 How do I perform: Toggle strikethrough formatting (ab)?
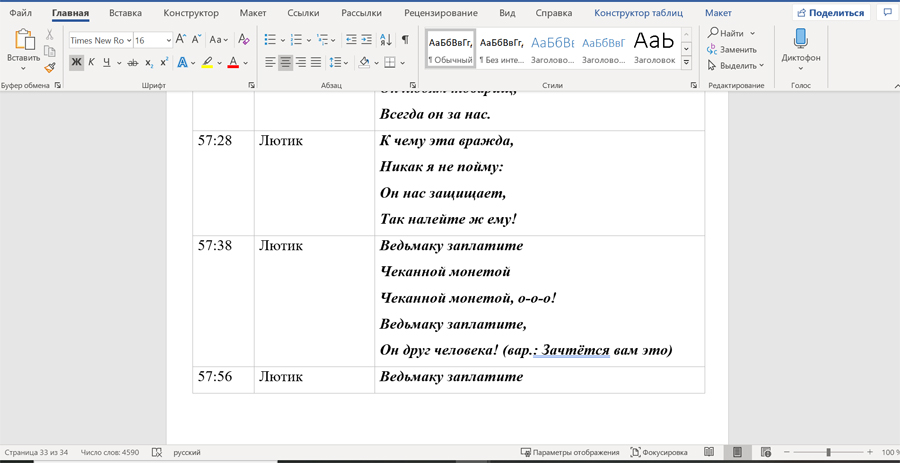point(133,63)
